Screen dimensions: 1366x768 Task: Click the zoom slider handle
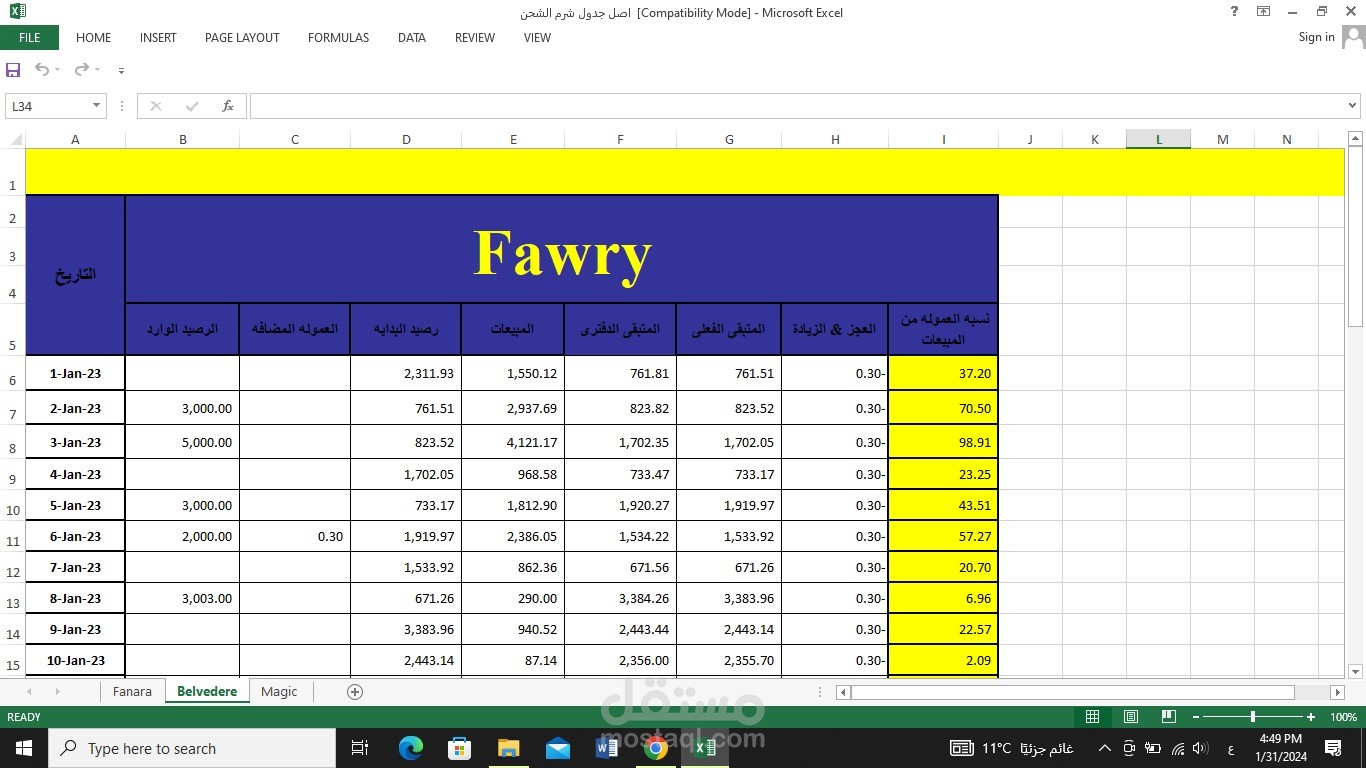coord(1252,717)
